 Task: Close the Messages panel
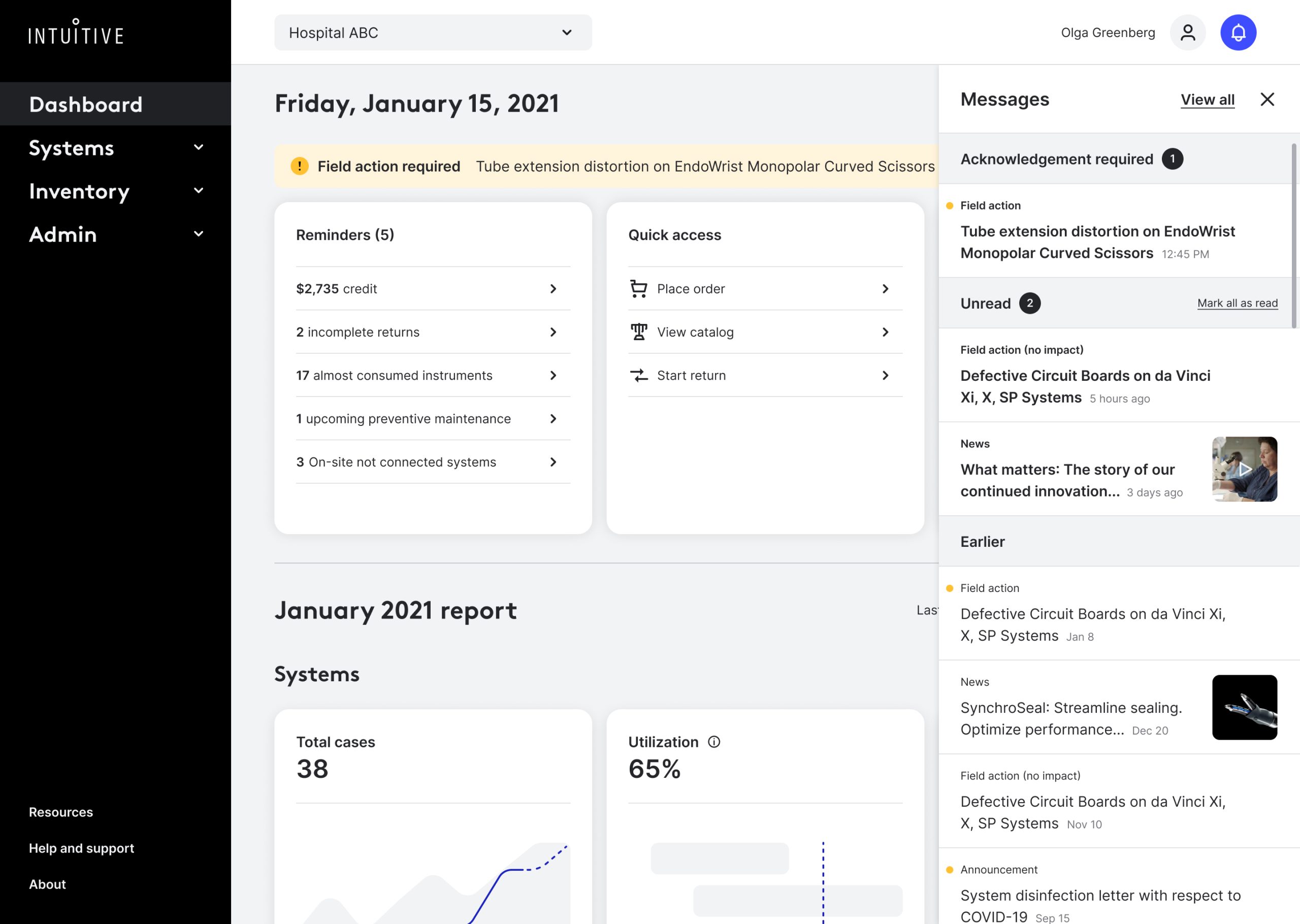(x=1267, y=100)
